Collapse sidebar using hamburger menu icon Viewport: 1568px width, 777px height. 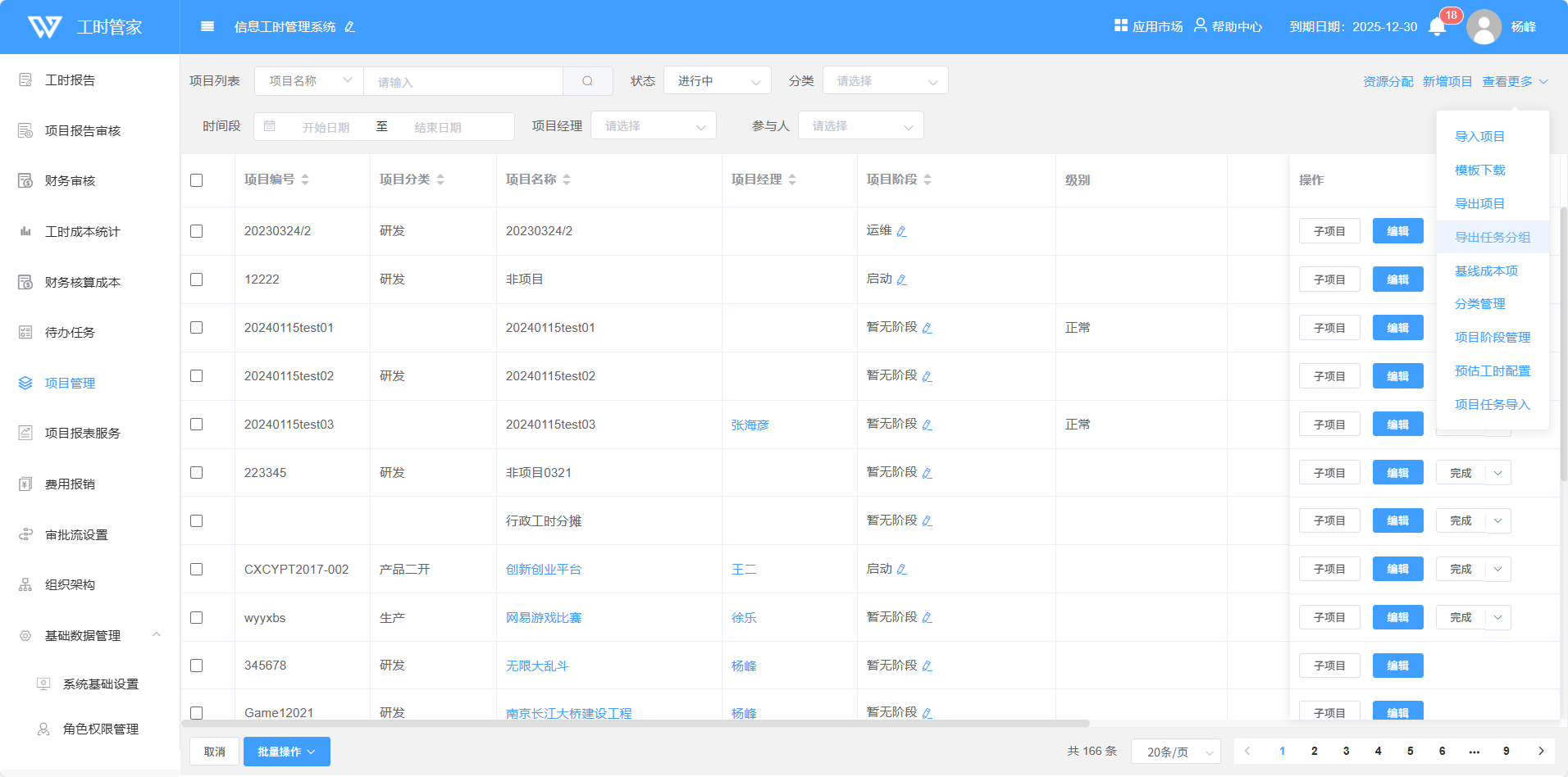(207, 27)
